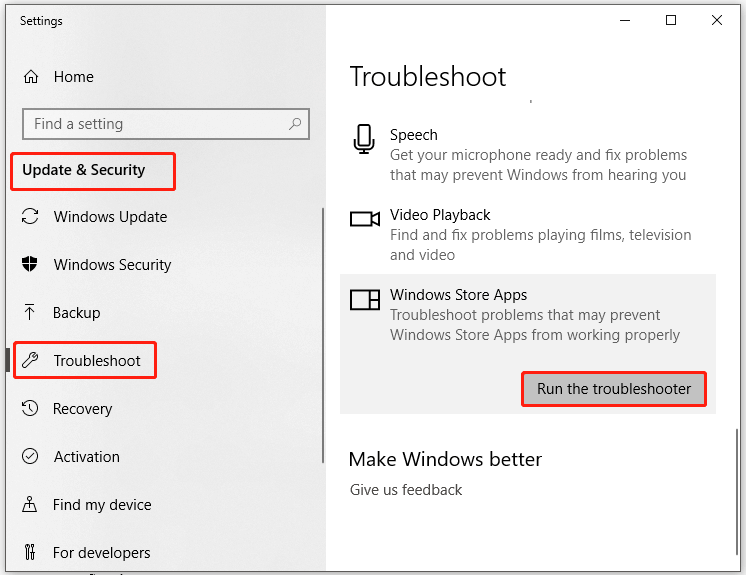
Task: Run the troubleshooter for Windows Store Apps
Action: [614, 389]
